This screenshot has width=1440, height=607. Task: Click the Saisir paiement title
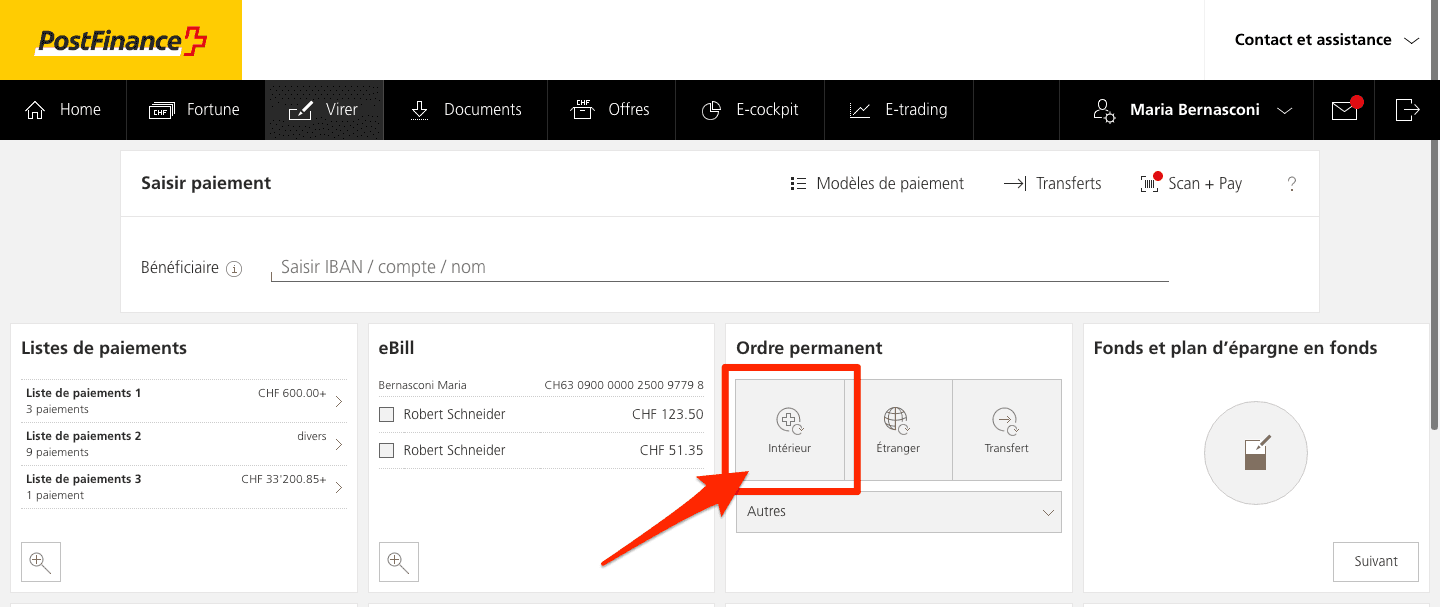pos(206,183)
